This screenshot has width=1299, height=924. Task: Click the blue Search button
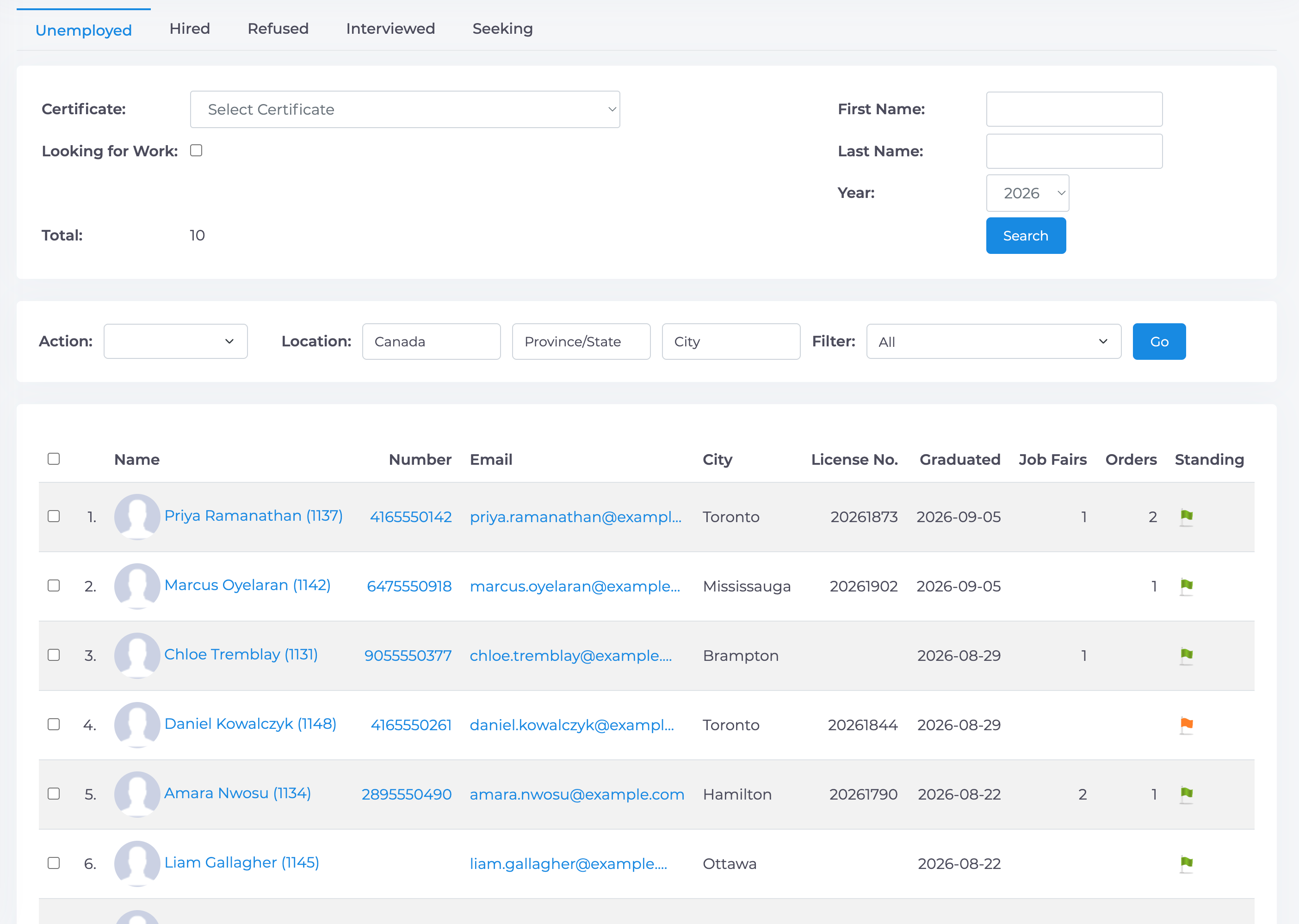pyautogui.click(x=1026, y=235)
